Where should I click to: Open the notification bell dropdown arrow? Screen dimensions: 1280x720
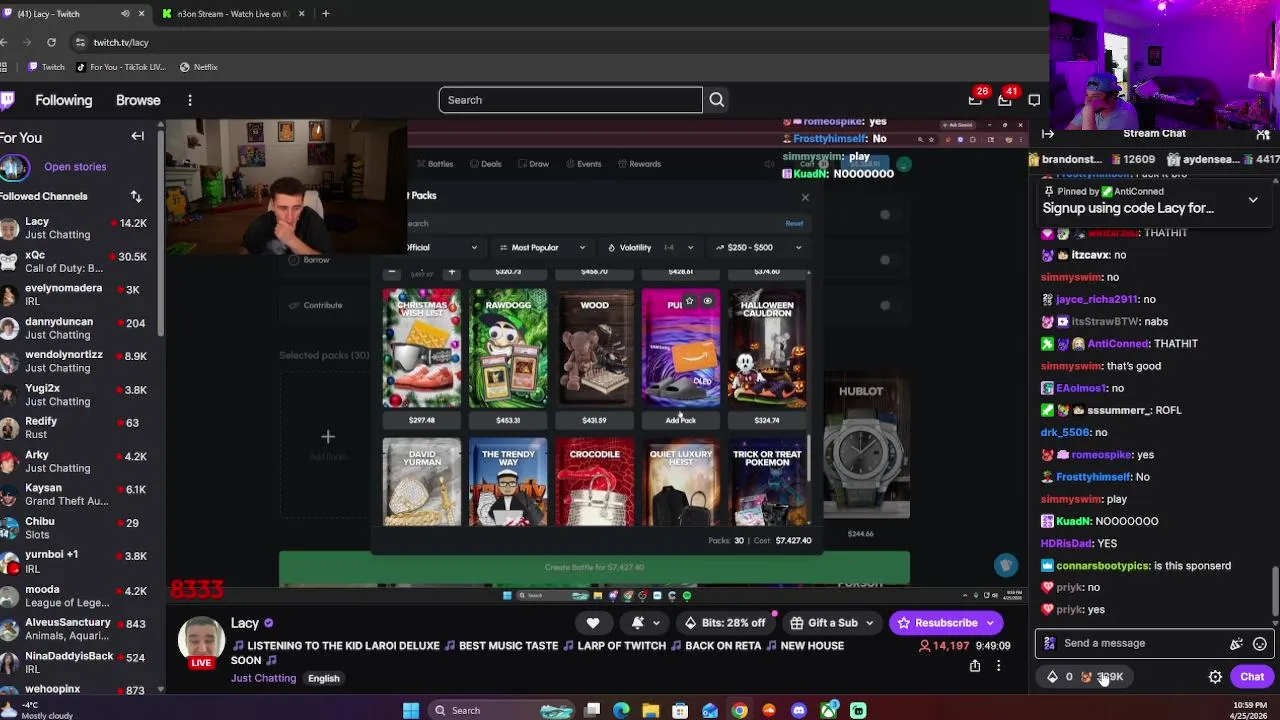click(x=656, y=623)
